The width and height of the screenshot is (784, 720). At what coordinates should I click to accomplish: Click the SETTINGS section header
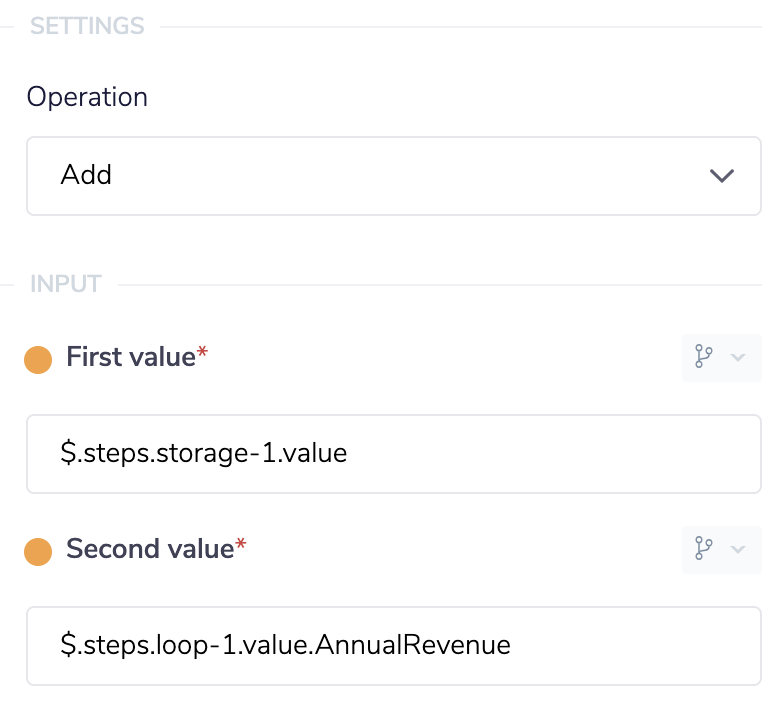[87, 26]
